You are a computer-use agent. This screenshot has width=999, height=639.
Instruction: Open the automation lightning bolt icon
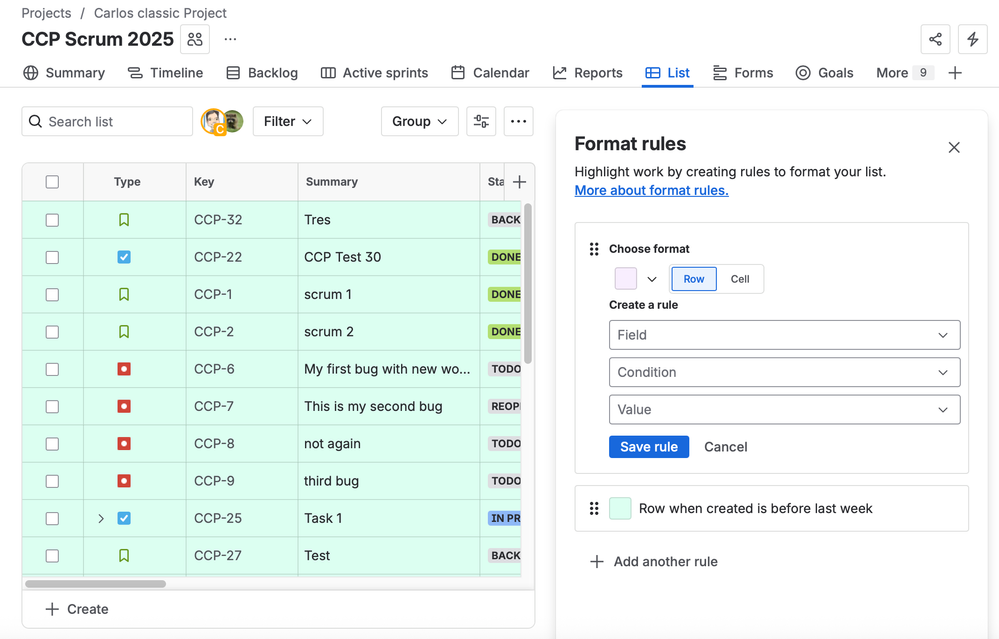point(973,39)
